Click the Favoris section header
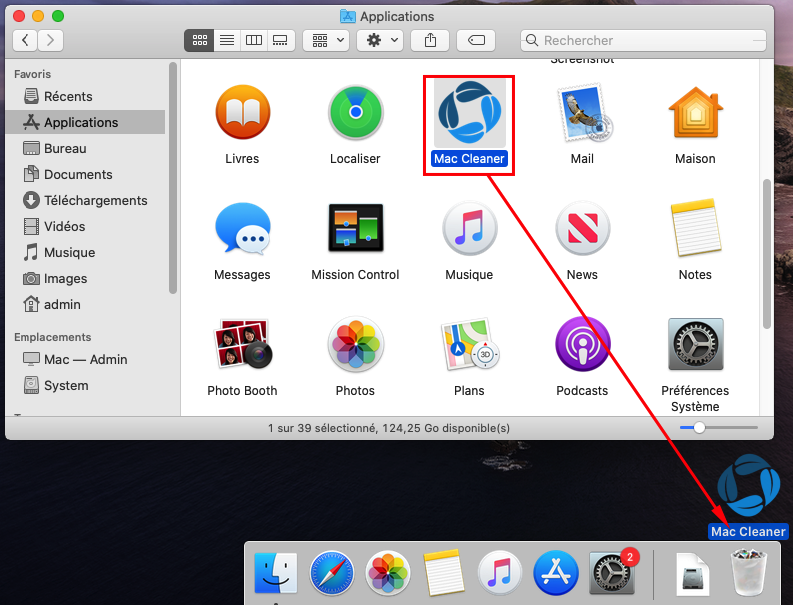The image size is (793, 605). pos(32,74)
